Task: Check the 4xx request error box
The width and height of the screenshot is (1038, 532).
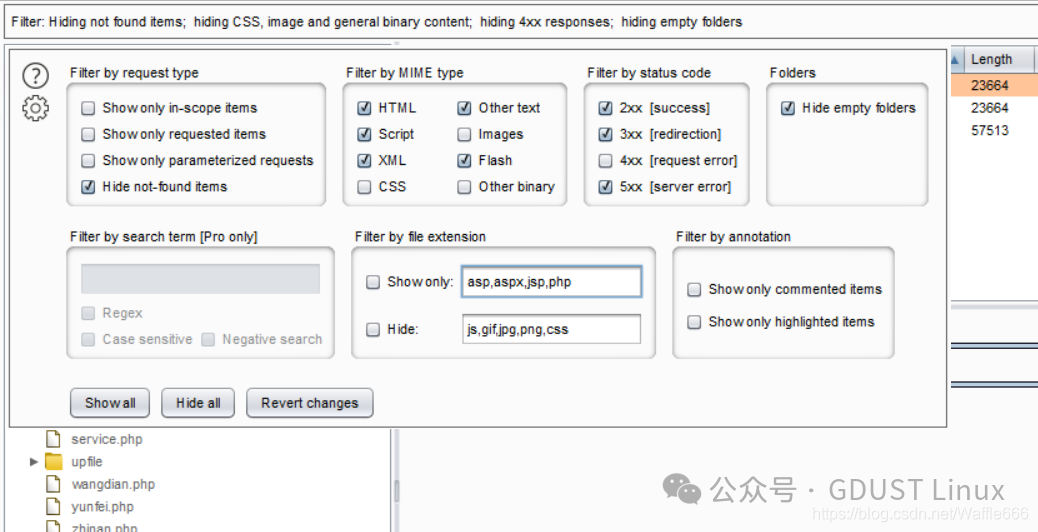Action: (605, 160)
